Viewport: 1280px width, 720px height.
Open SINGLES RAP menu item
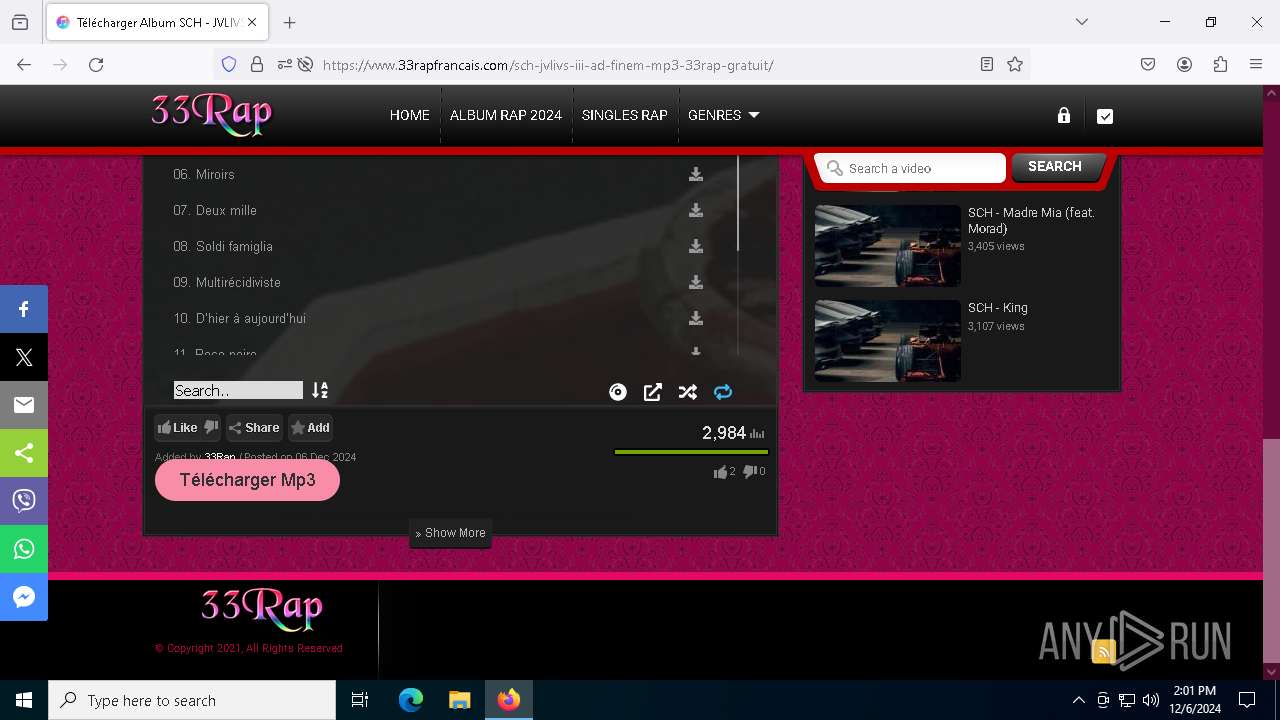(625, 115)
